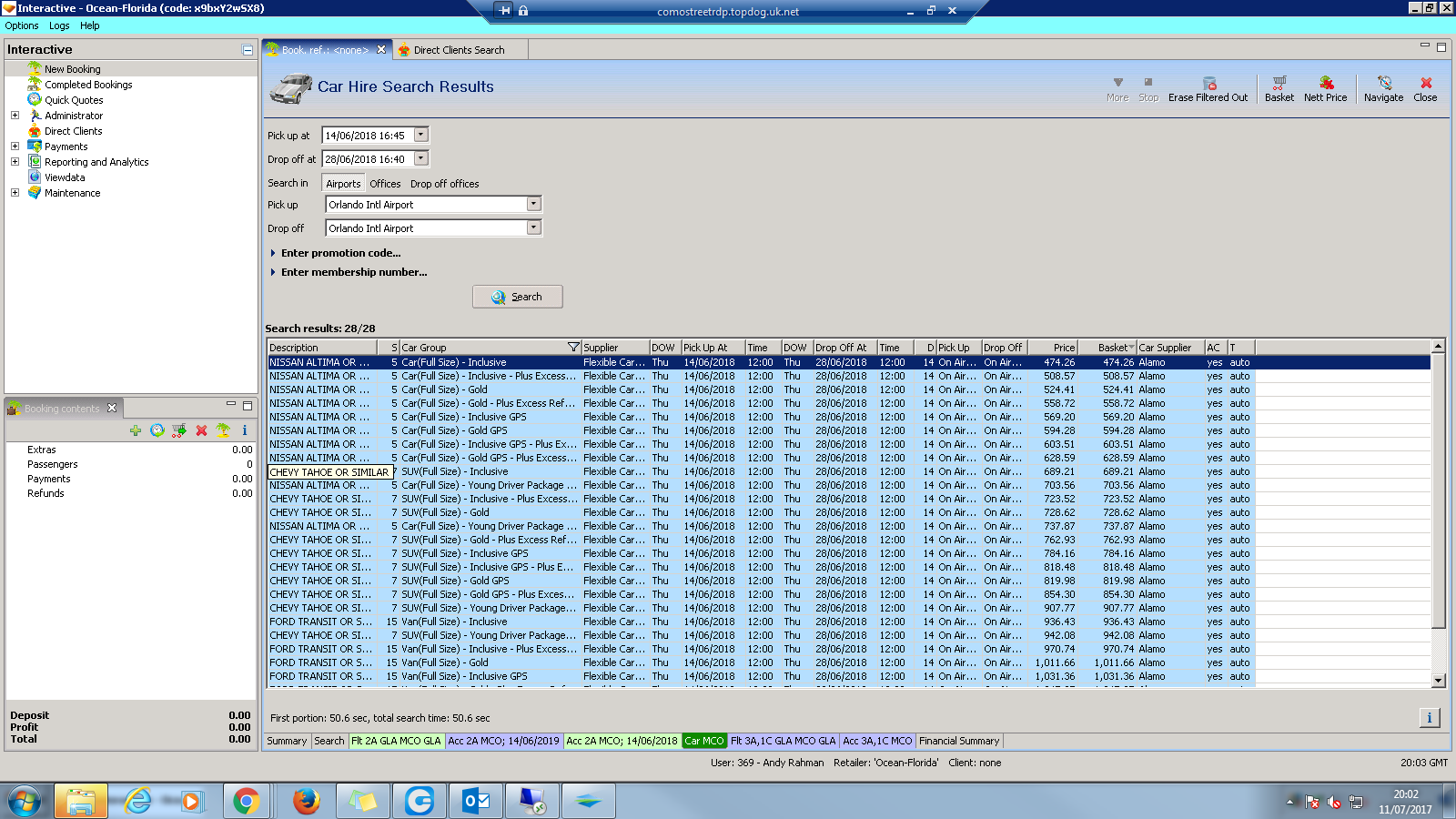This screenshot has width=1456, height=819.
Task: Open the Logs menu
Action: [59, 25]
